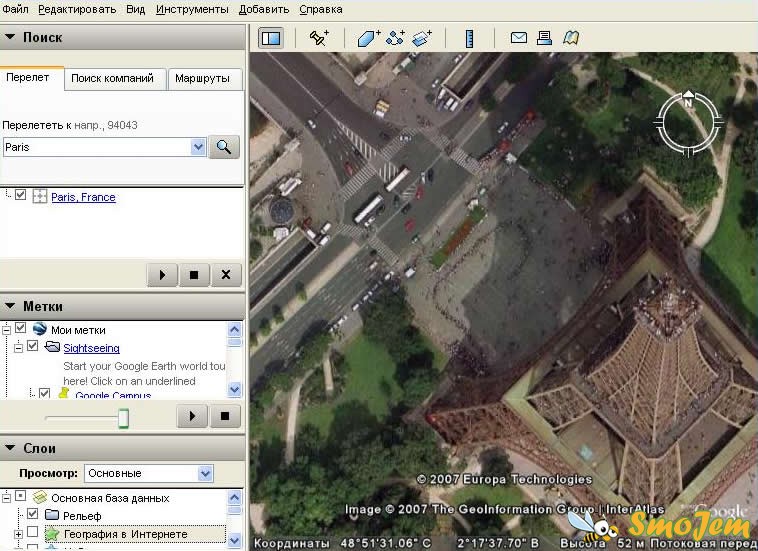Collapse the Поиск panel
The image size is (758, 551).
pos(10,37)
